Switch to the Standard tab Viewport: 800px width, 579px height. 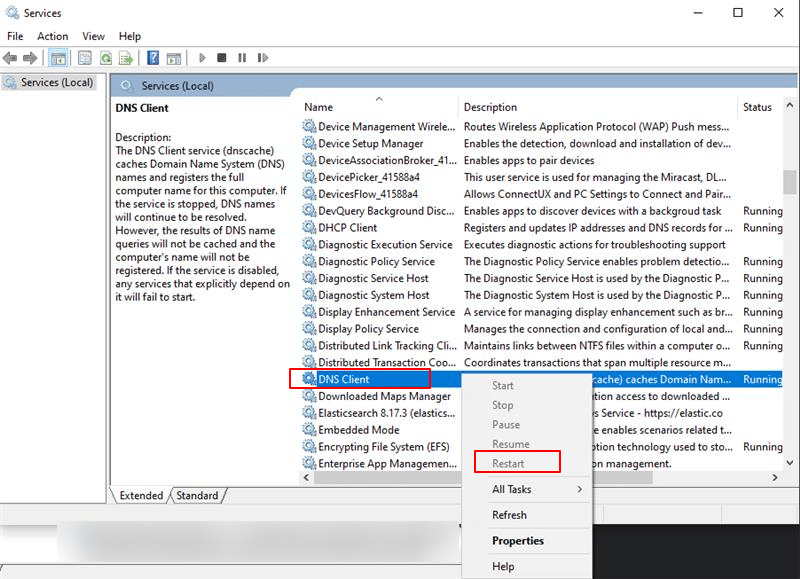[x=197, y=495]
